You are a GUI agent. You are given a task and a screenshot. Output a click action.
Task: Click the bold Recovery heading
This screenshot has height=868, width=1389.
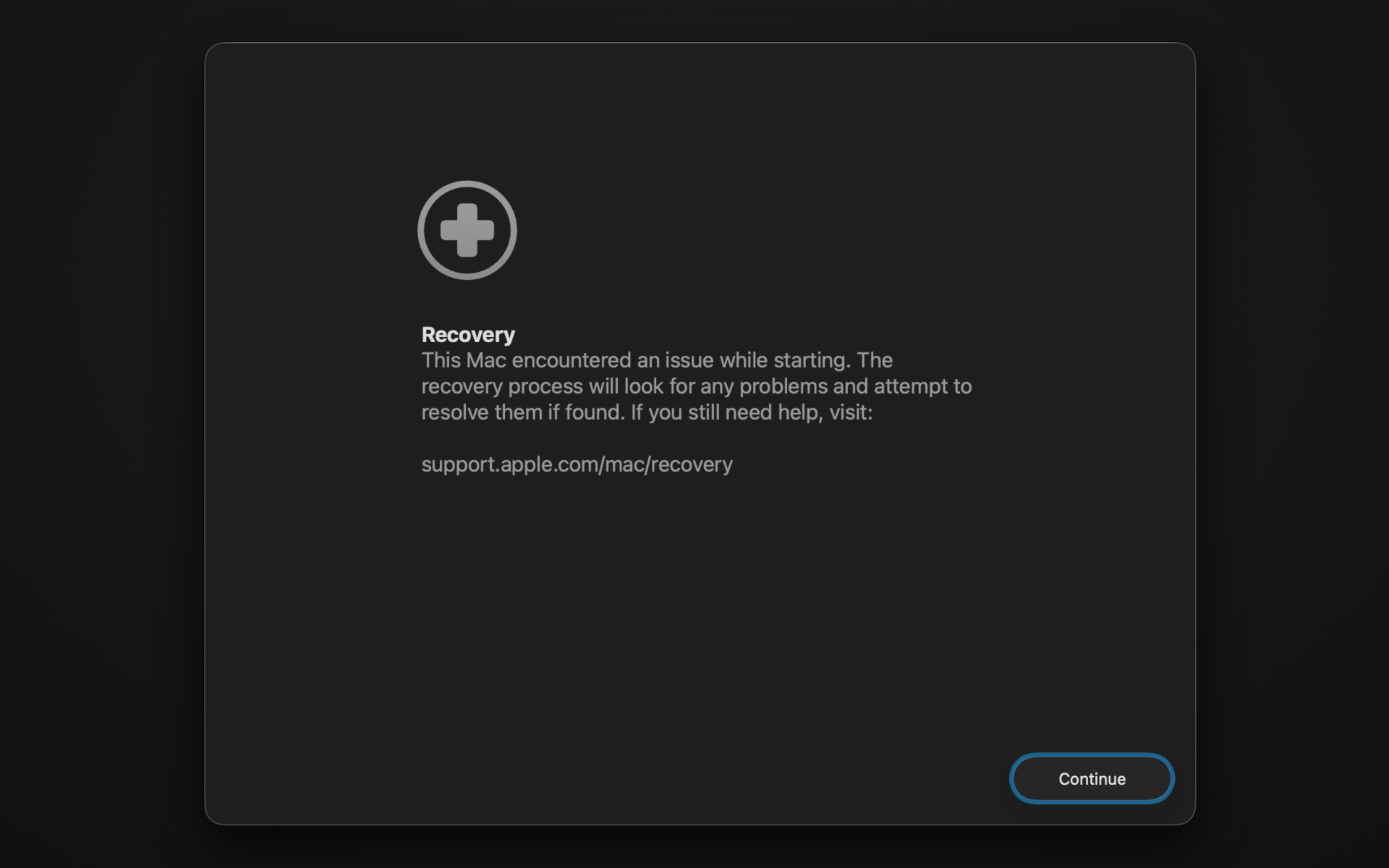[468, 334]
